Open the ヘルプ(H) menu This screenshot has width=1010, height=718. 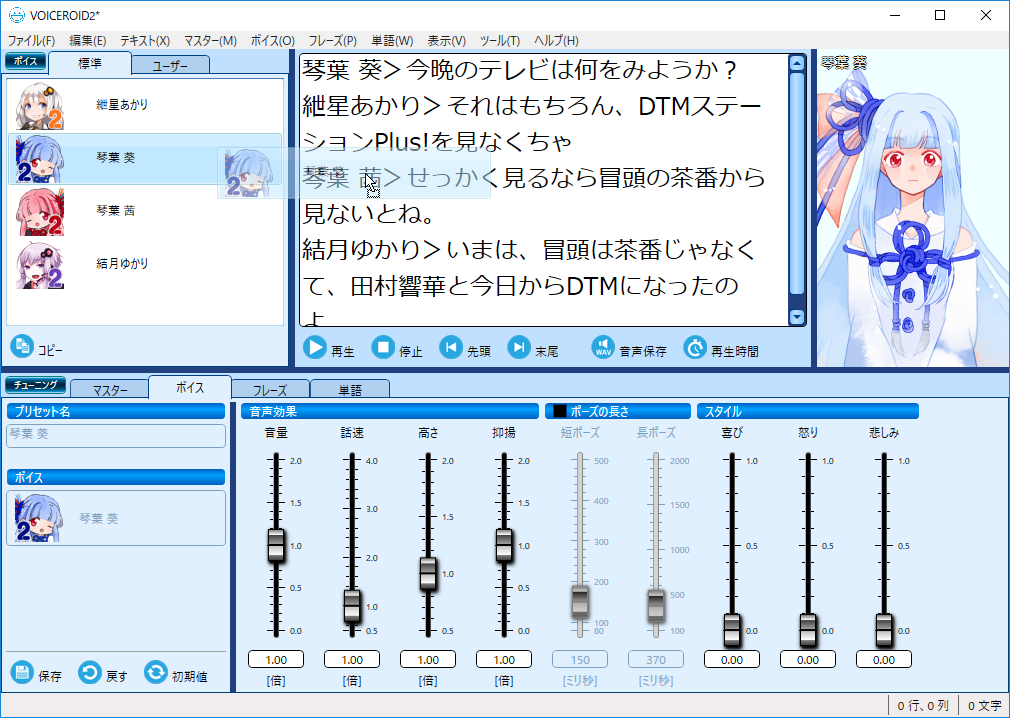(557, 41)
